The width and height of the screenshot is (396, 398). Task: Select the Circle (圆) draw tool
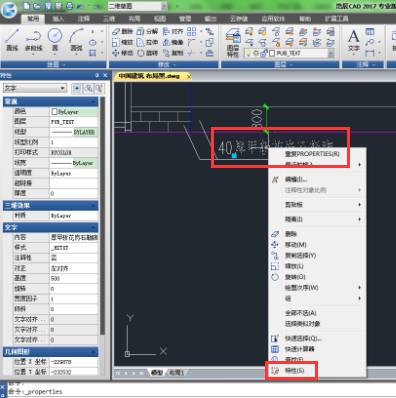coord(55,40)
